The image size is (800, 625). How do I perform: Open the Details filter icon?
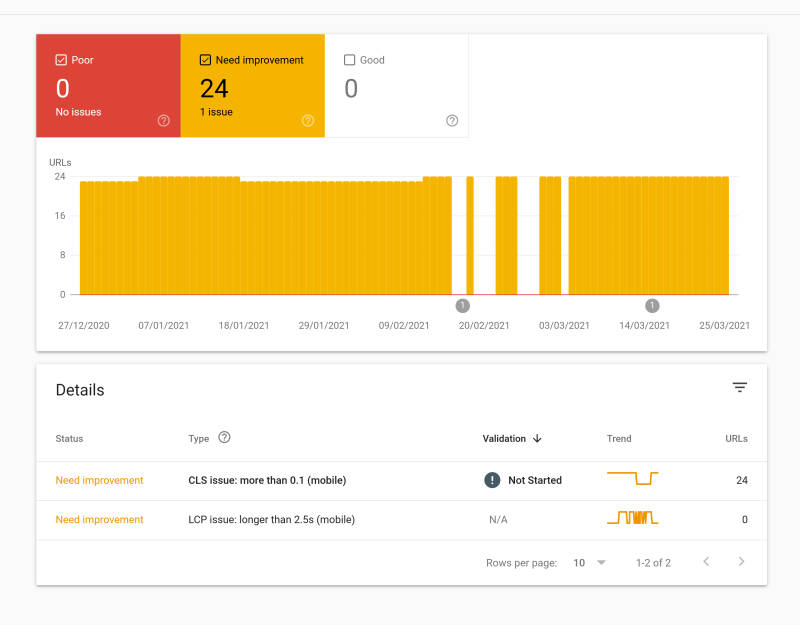point(739,387)
